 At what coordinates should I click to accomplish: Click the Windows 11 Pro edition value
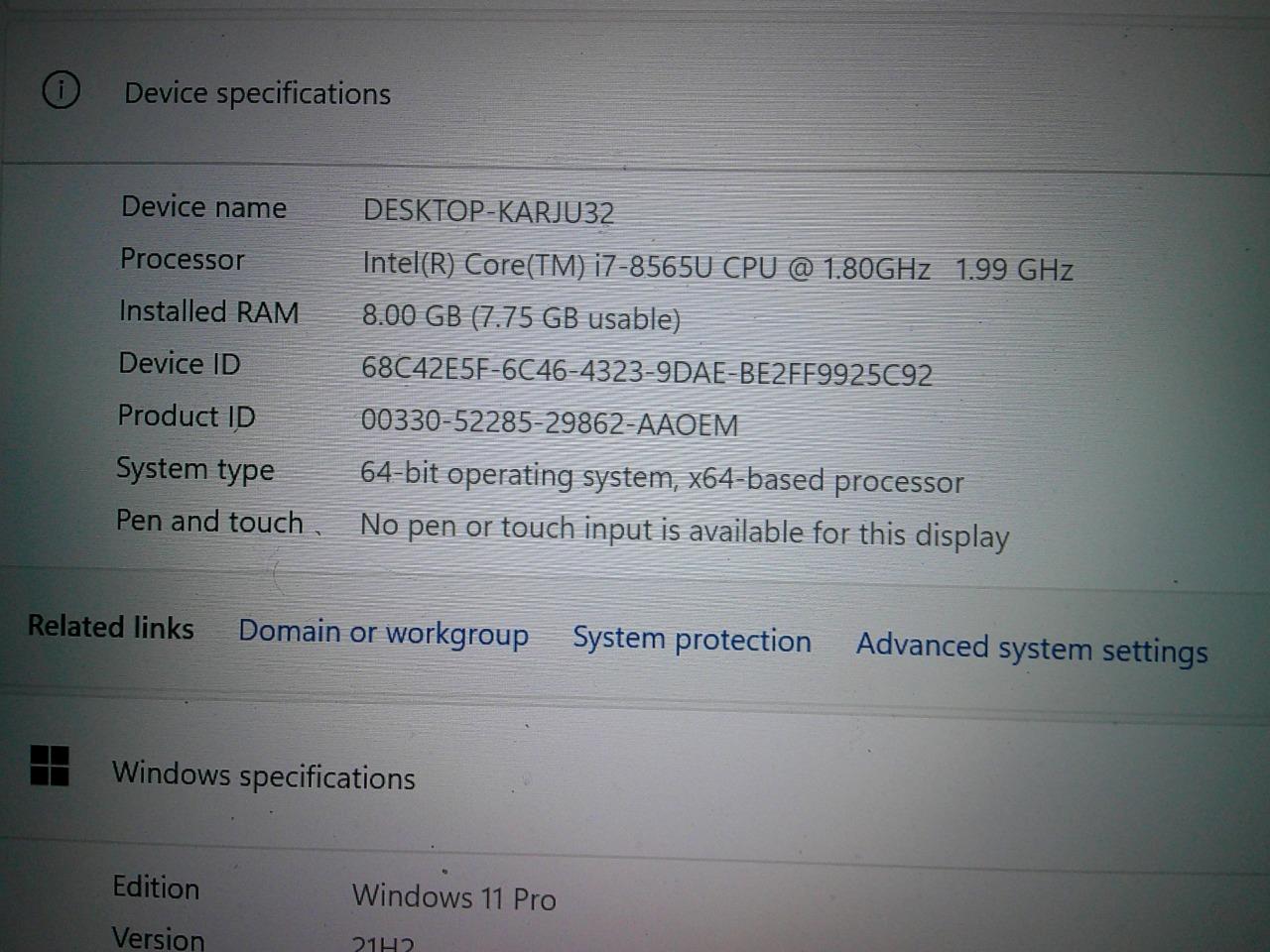(x=453, y=896)
